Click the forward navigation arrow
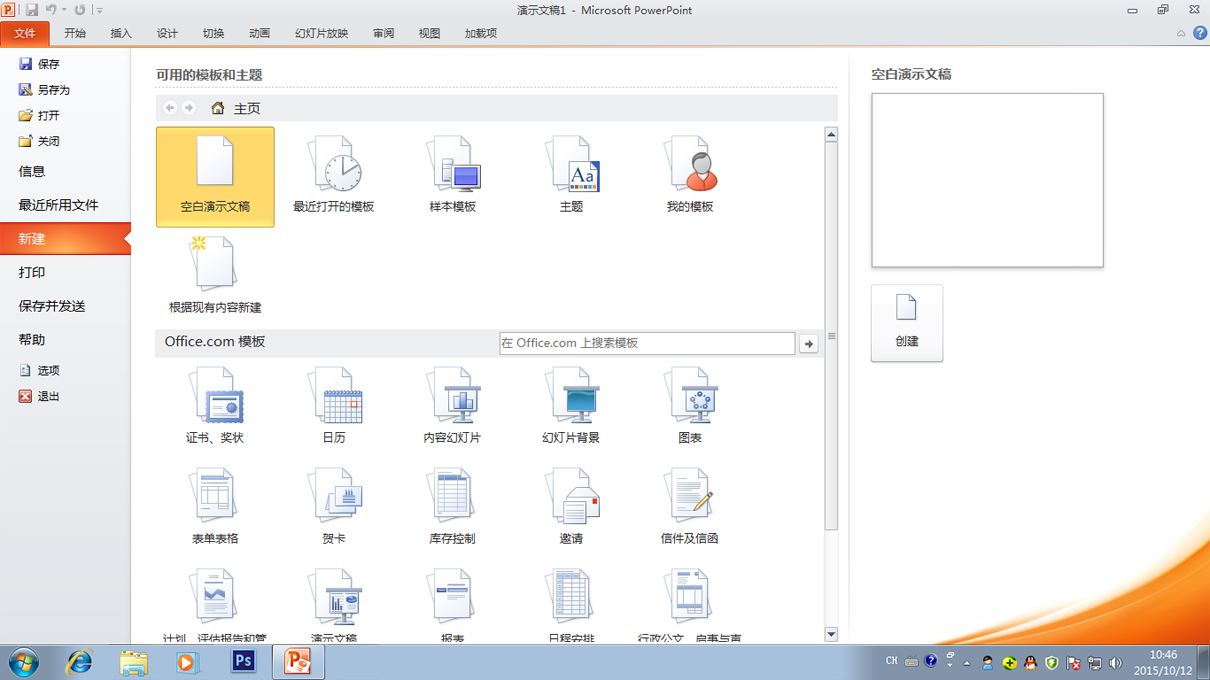Viewport: 1210px width, 680px height. pos(188,108)
